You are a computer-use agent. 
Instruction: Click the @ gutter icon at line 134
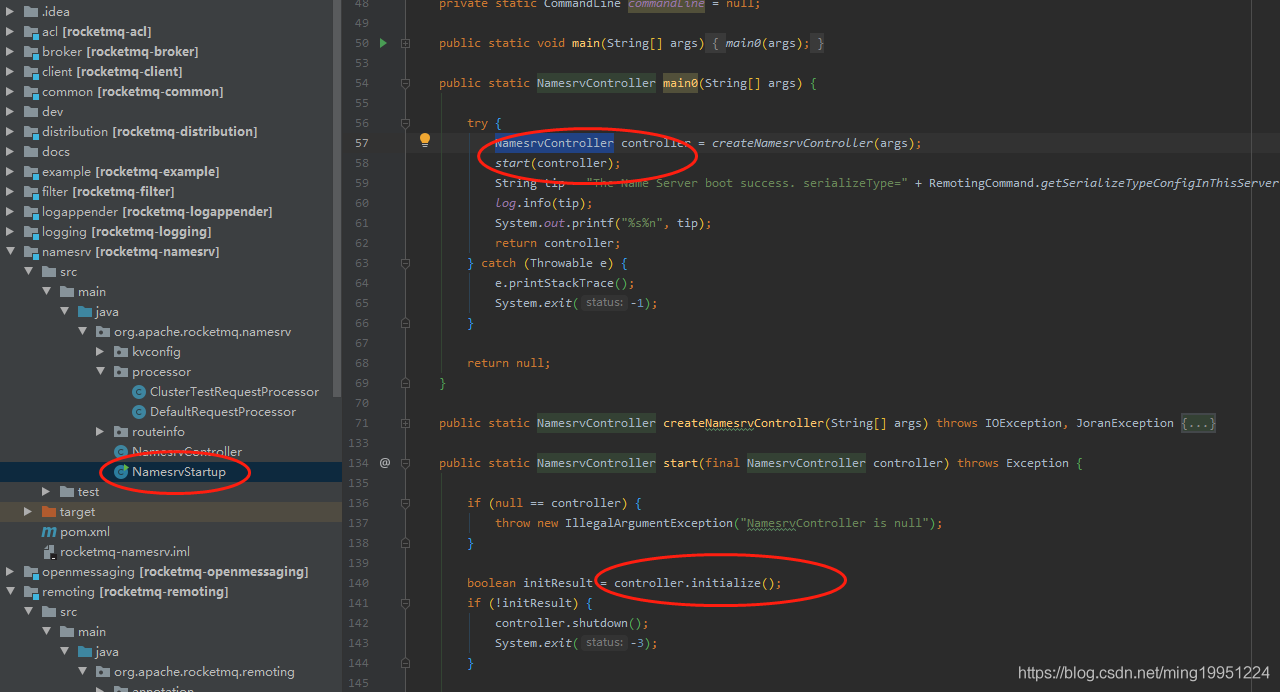[385, 463]
